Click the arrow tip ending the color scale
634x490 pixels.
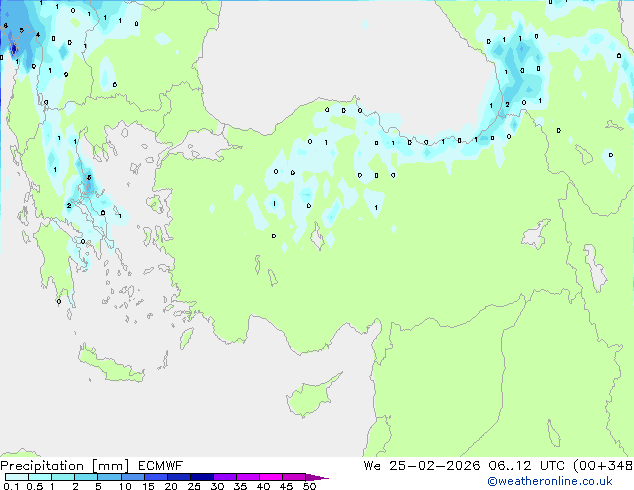pos(317,478)
